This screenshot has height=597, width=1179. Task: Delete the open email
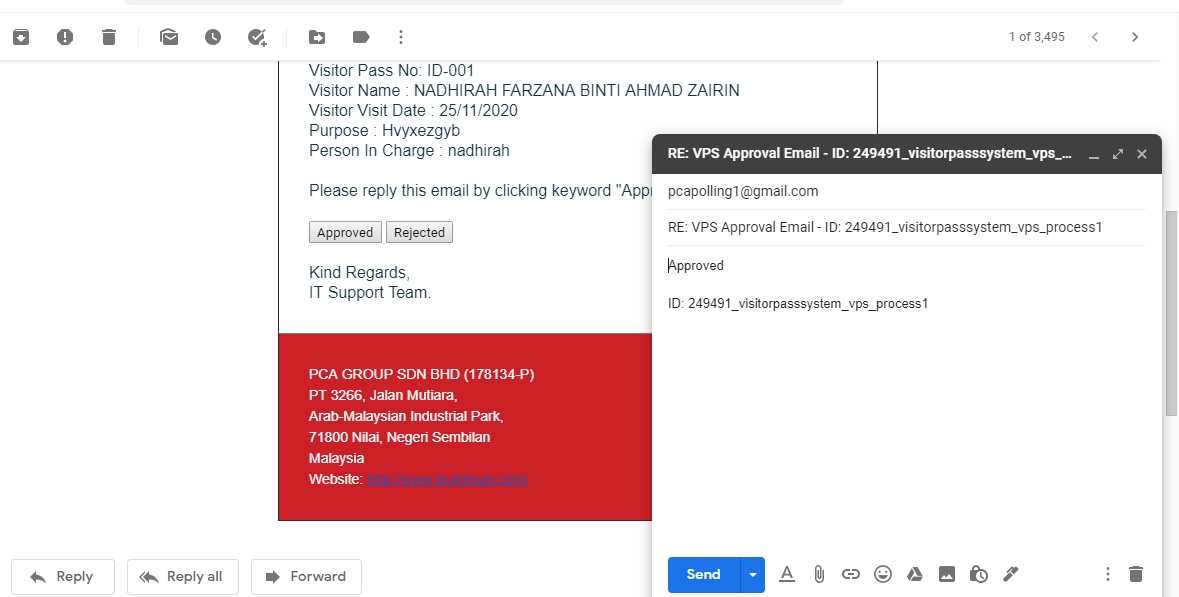(x=109, y=37)
